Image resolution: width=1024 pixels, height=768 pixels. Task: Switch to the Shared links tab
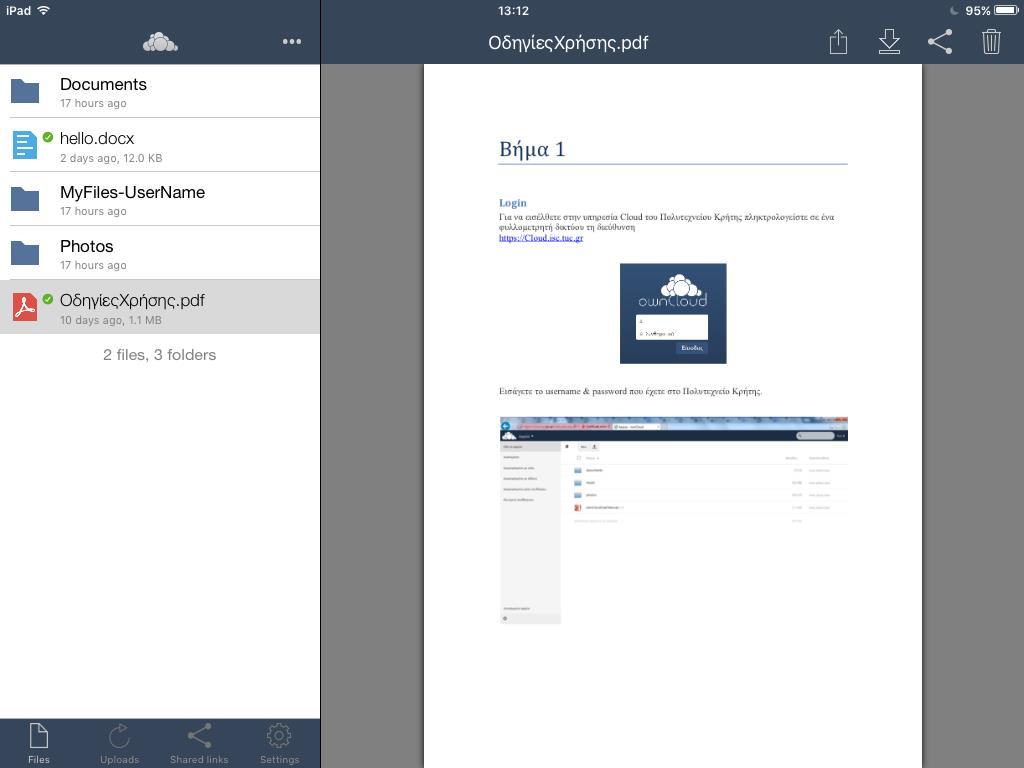point(199,744)
